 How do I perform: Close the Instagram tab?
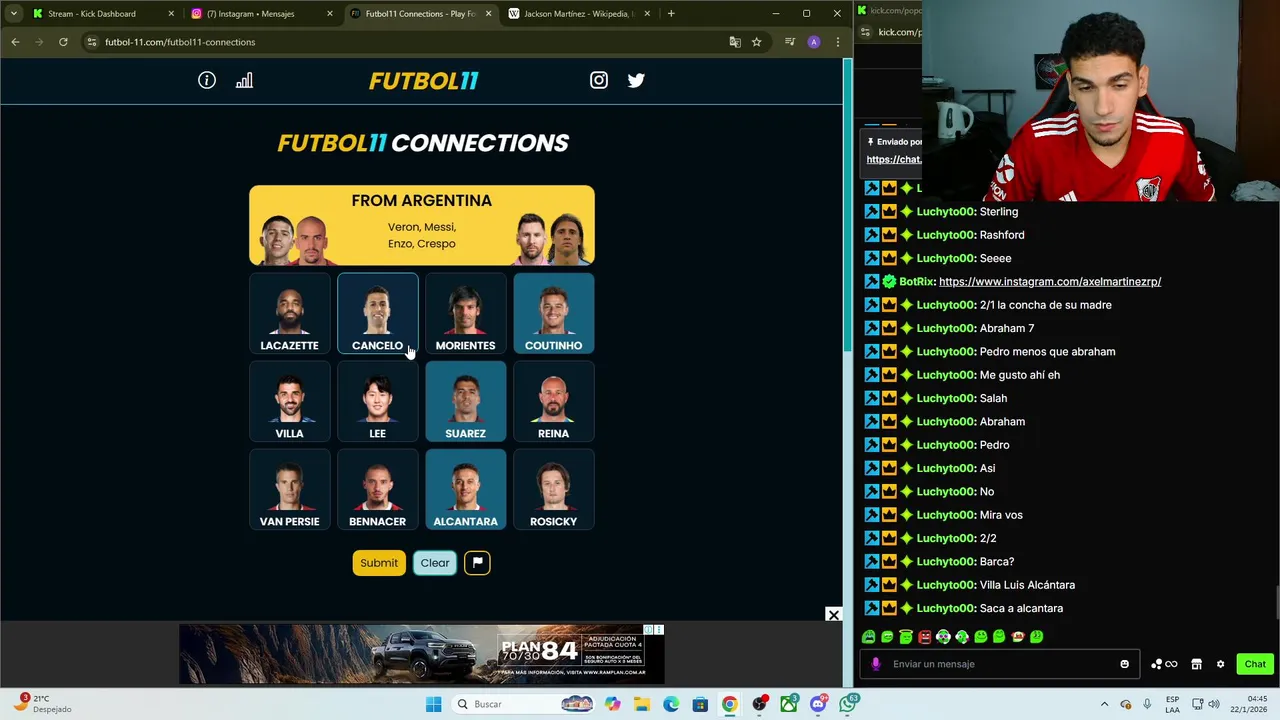(329, 14)
